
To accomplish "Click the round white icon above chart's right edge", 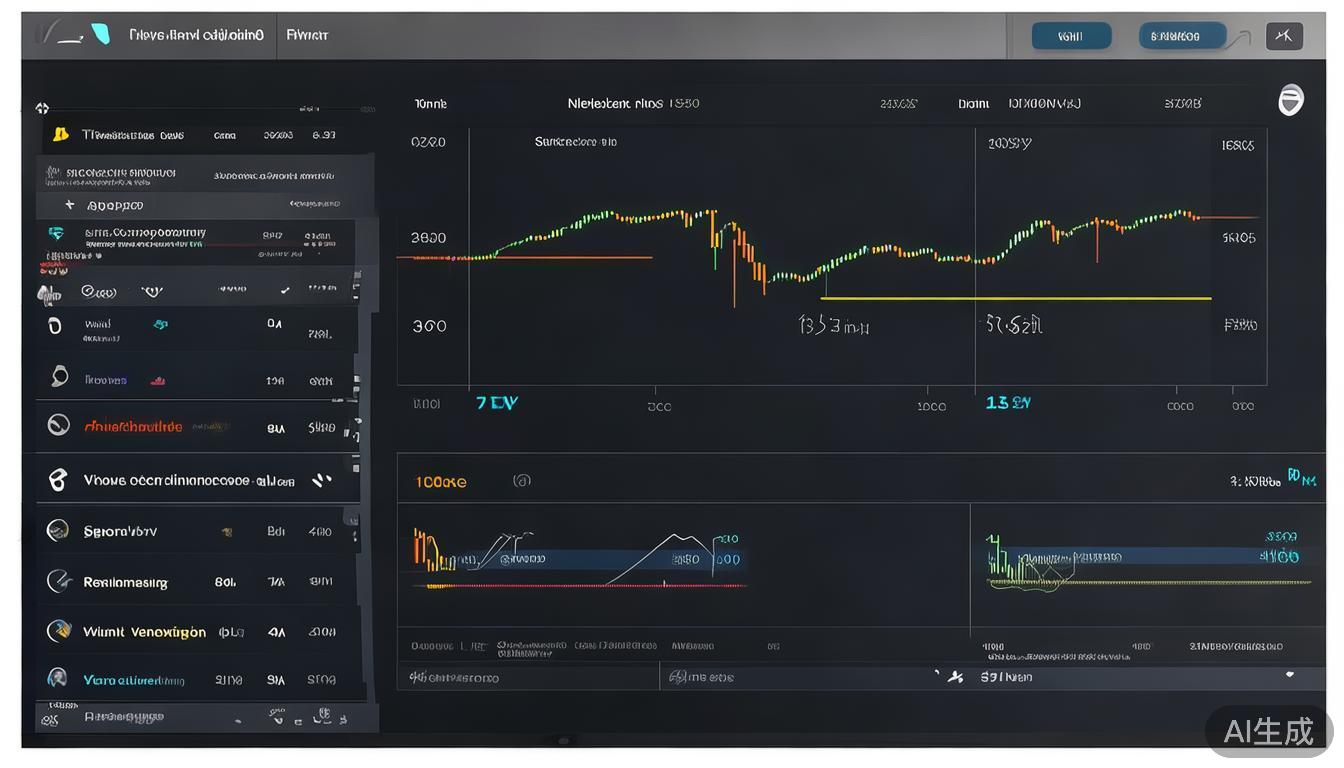I will 1291,100.
